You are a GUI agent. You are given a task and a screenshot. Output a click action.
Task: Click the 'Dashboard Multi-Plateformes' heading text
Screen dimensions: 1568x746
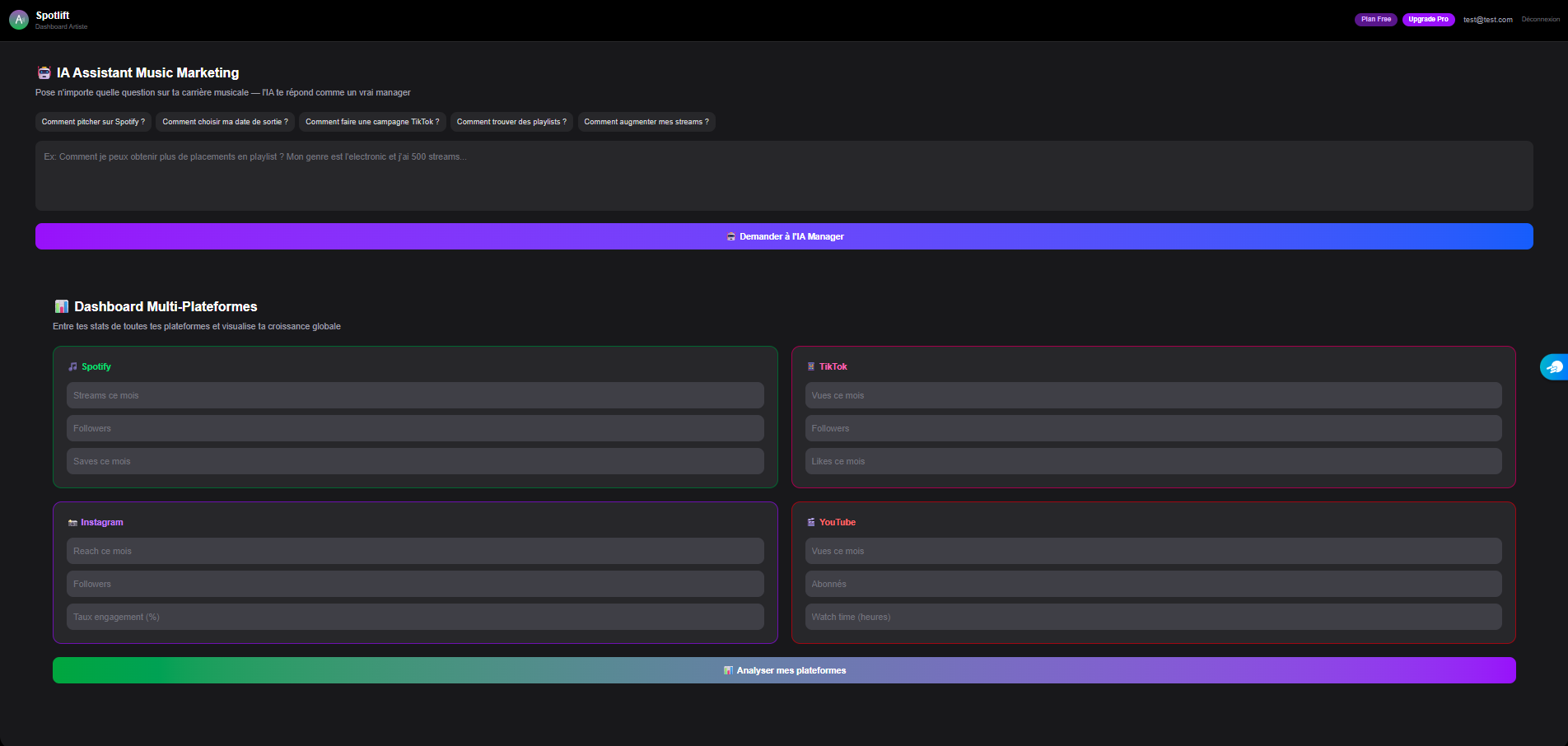click(166, 306)
